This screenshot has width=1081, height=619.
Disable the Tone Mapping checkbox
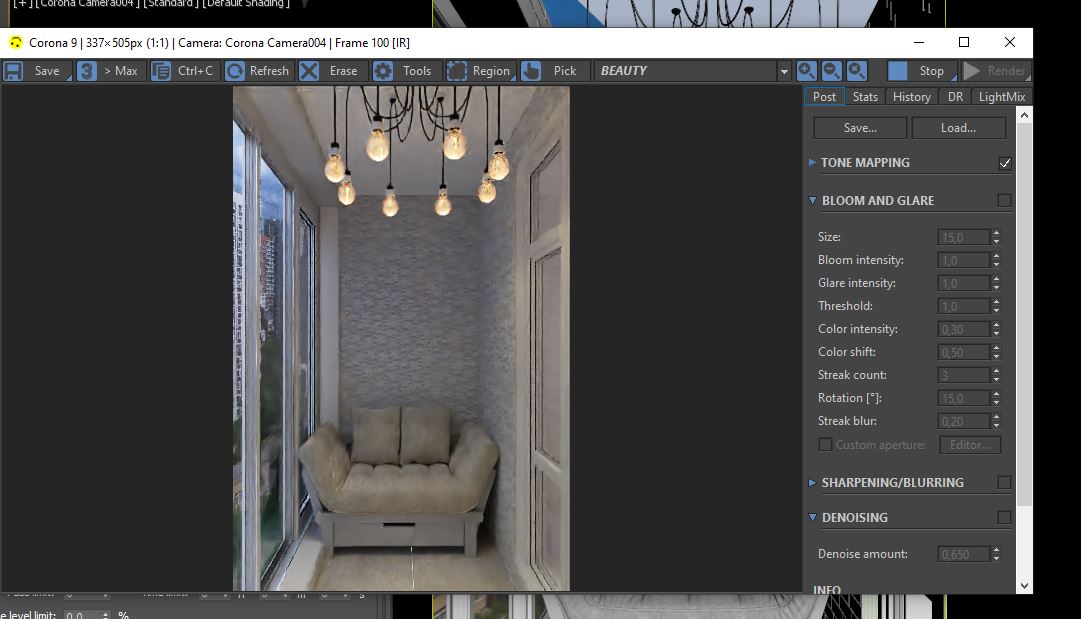pos(1004,163)
